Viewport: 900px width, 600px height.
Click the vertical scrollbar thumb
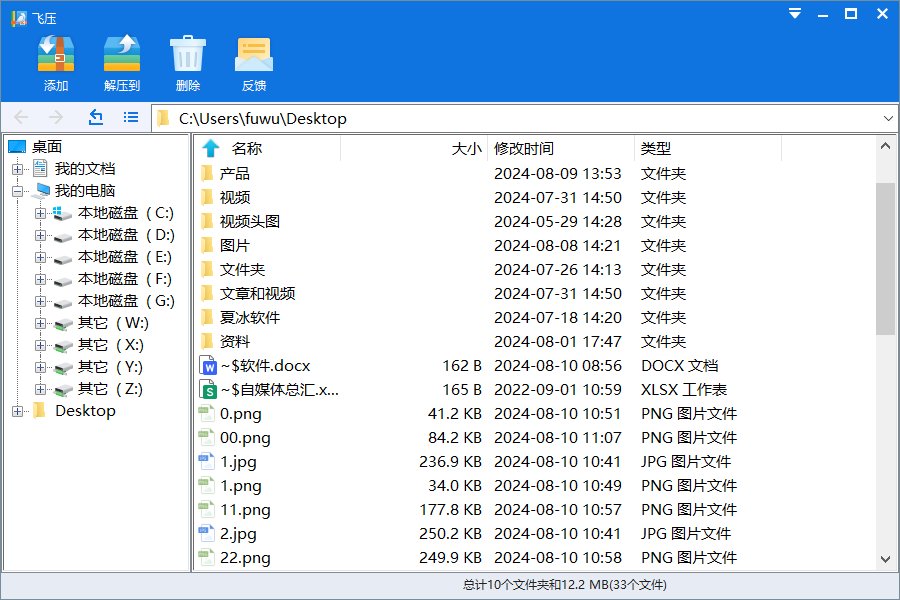[885, 258]
